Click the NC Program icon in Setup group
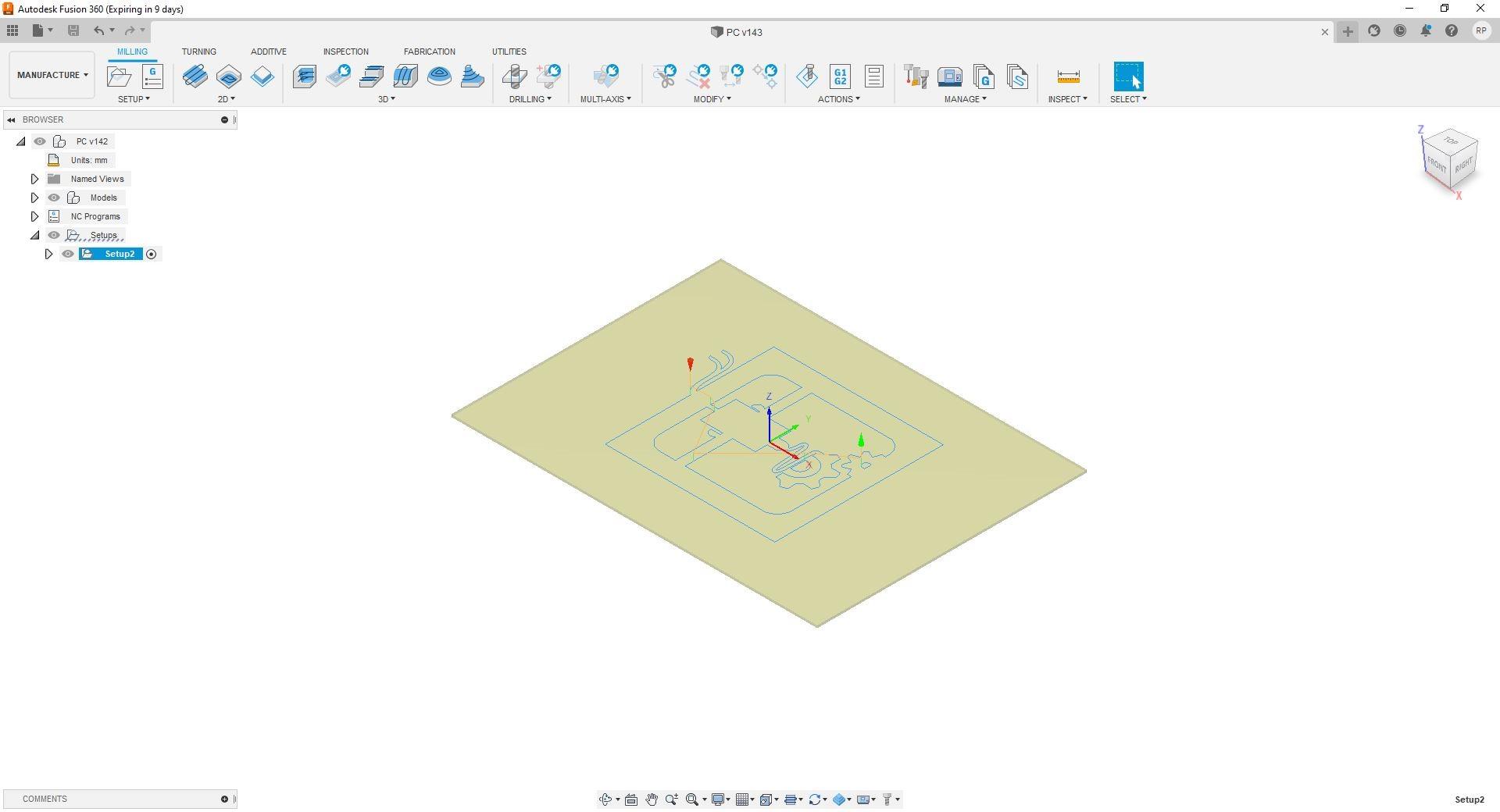The image size is (1500, 812). [153, 77]
